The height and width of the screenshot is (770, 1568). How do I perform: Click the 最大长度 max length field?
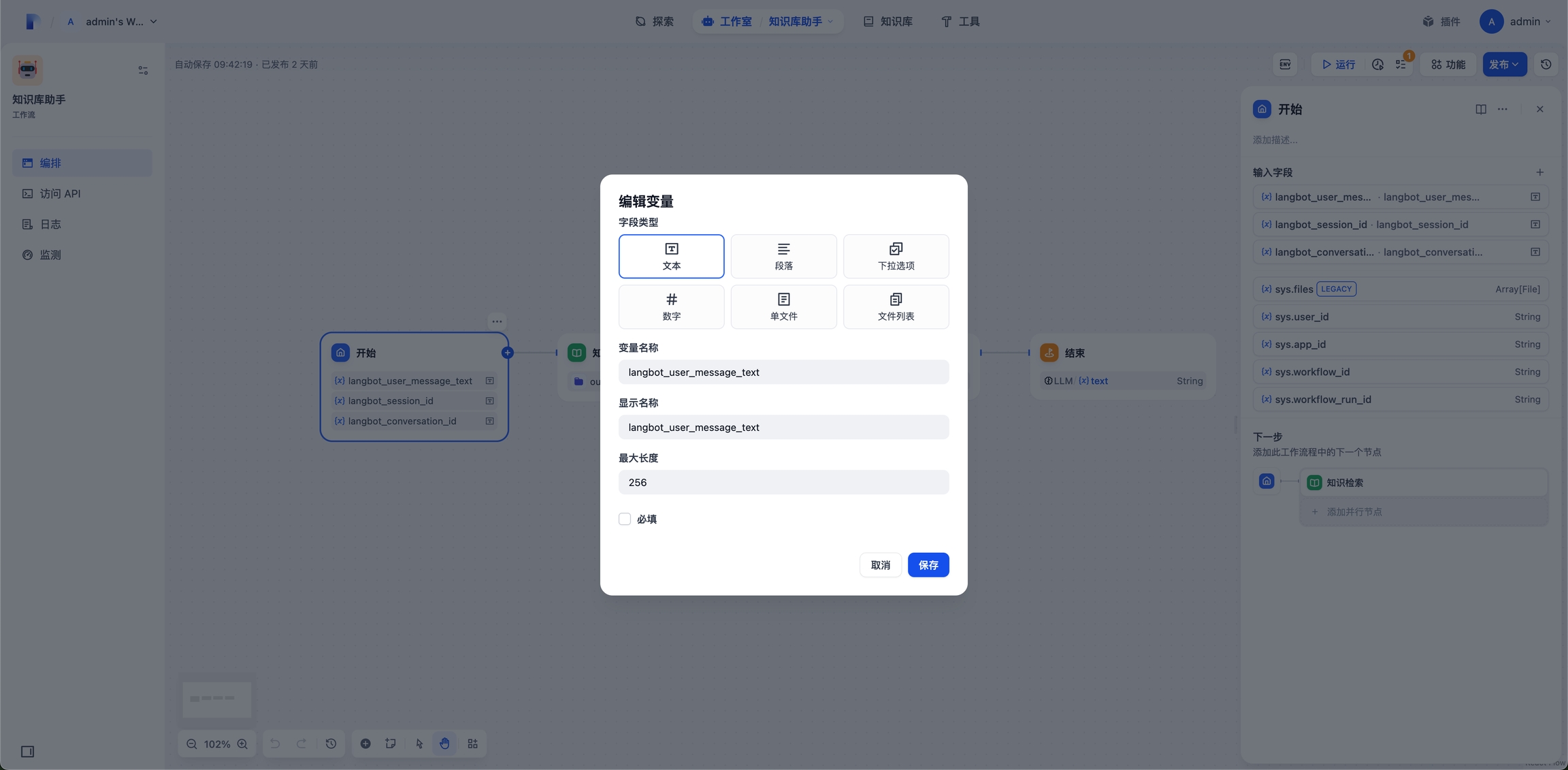pos(783,482)
